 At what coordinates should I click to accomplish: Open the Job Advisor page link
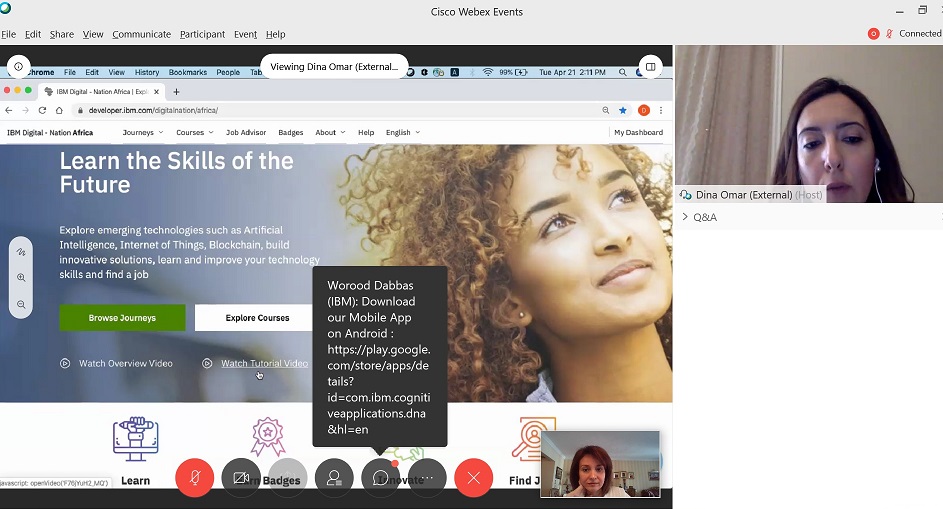tap(246, 132)
